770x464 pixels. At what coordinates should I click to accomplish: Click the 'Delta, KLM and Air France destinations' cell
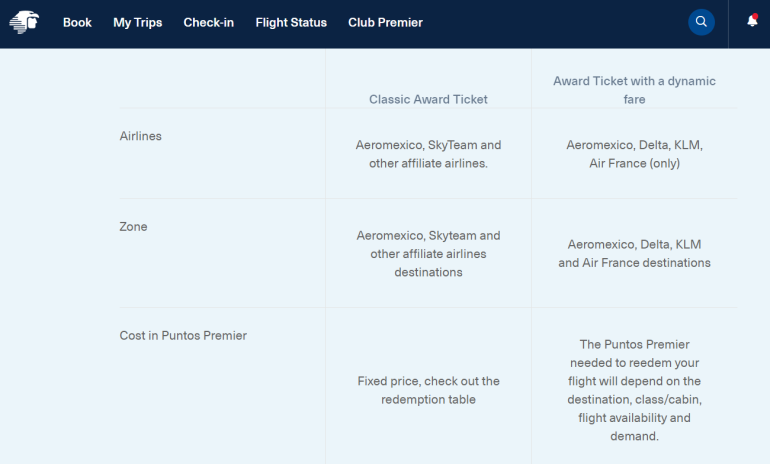coord(634,254)
